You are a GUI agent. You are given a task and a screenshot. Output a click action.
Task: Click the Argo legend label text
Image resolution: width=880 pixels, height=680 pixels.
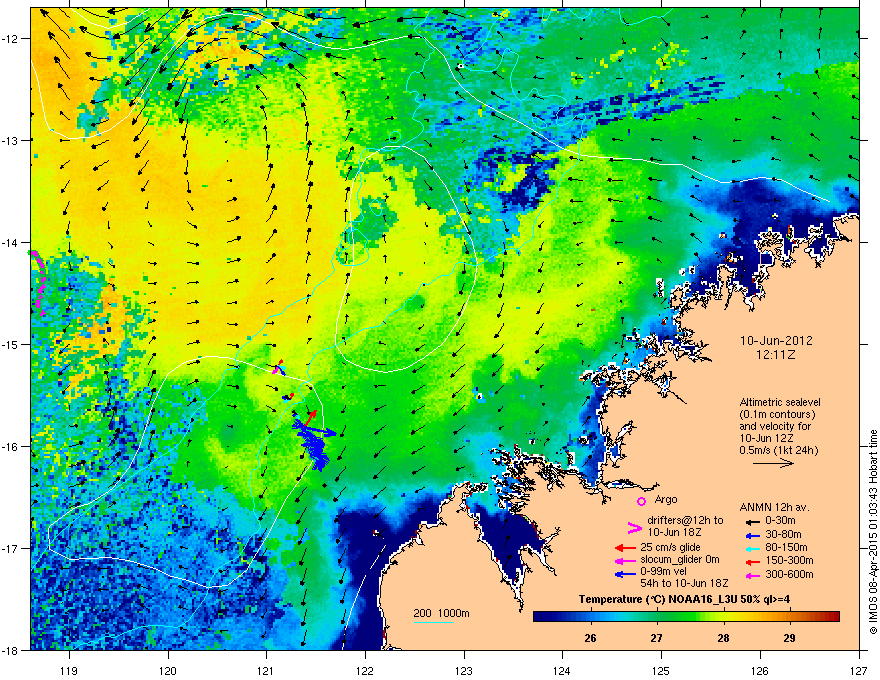[666, 499]
